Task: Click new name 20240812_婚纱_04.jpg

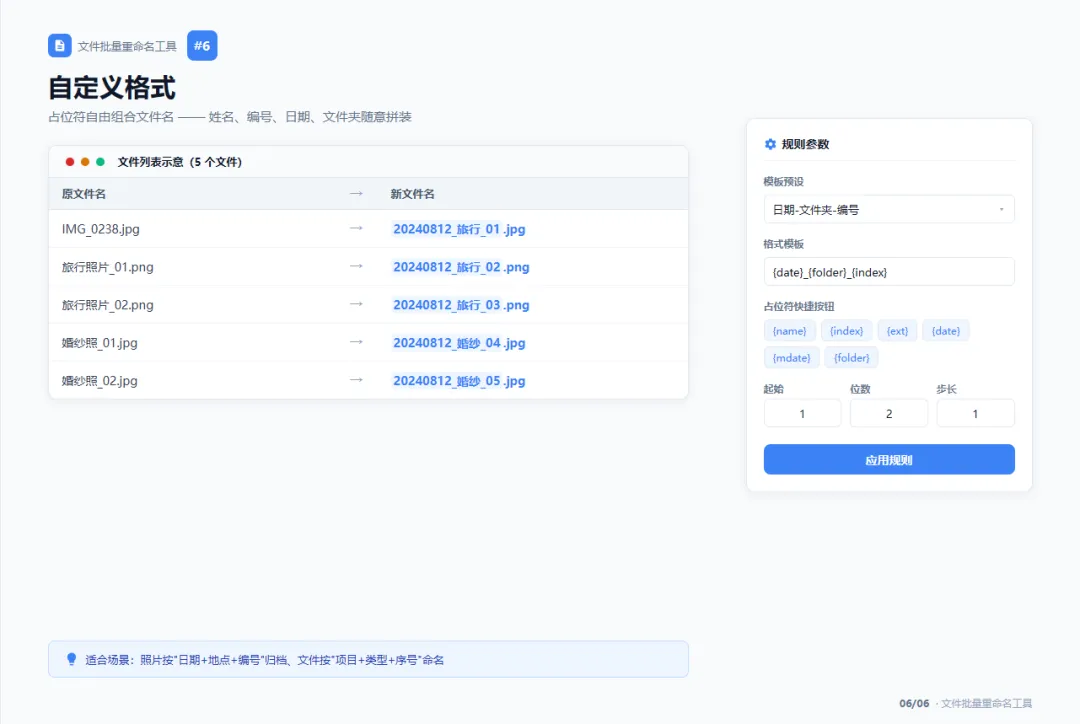Action: click(459, 342)
